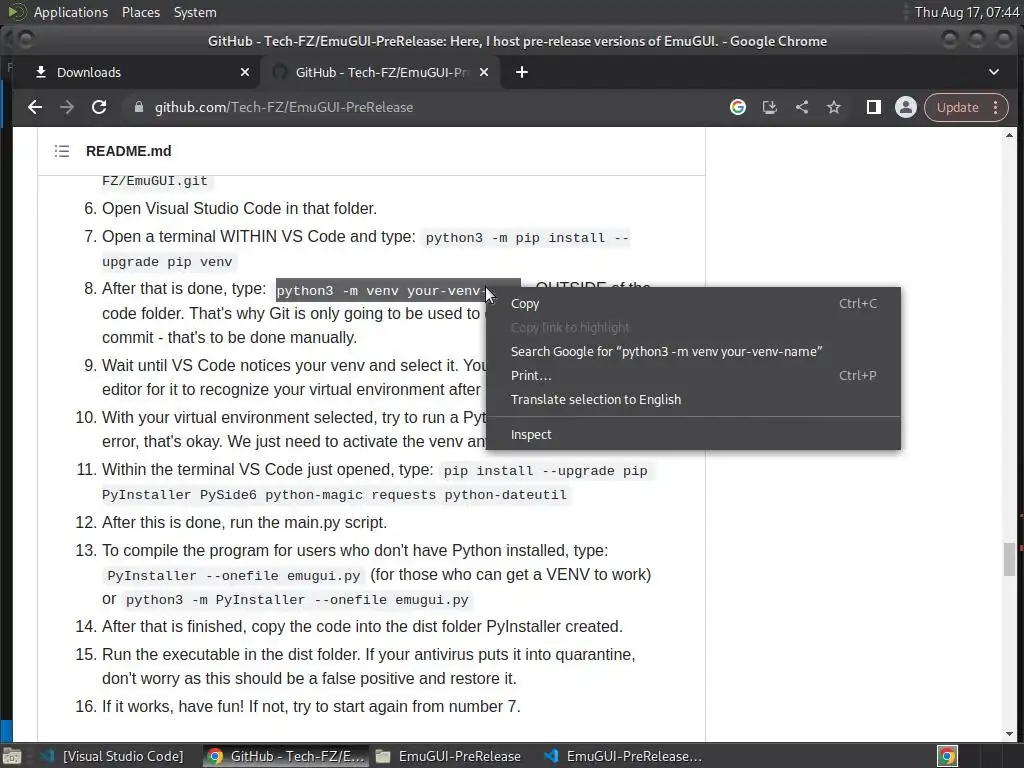Bookmark this page with the star icon

pos(834,107)
